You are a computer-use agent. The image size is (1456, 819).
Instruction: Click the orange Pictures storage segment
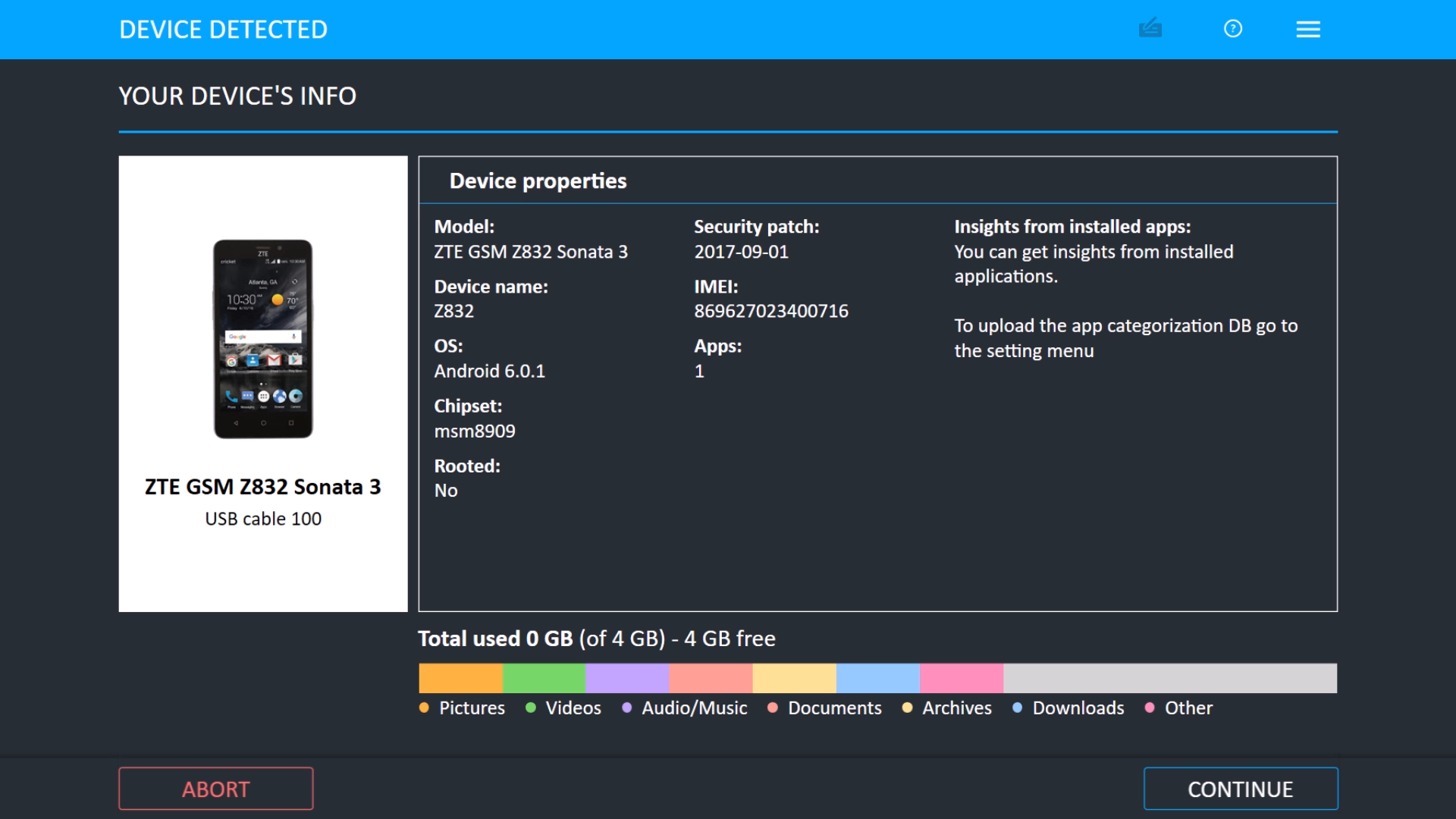click(x=460, y=678)
